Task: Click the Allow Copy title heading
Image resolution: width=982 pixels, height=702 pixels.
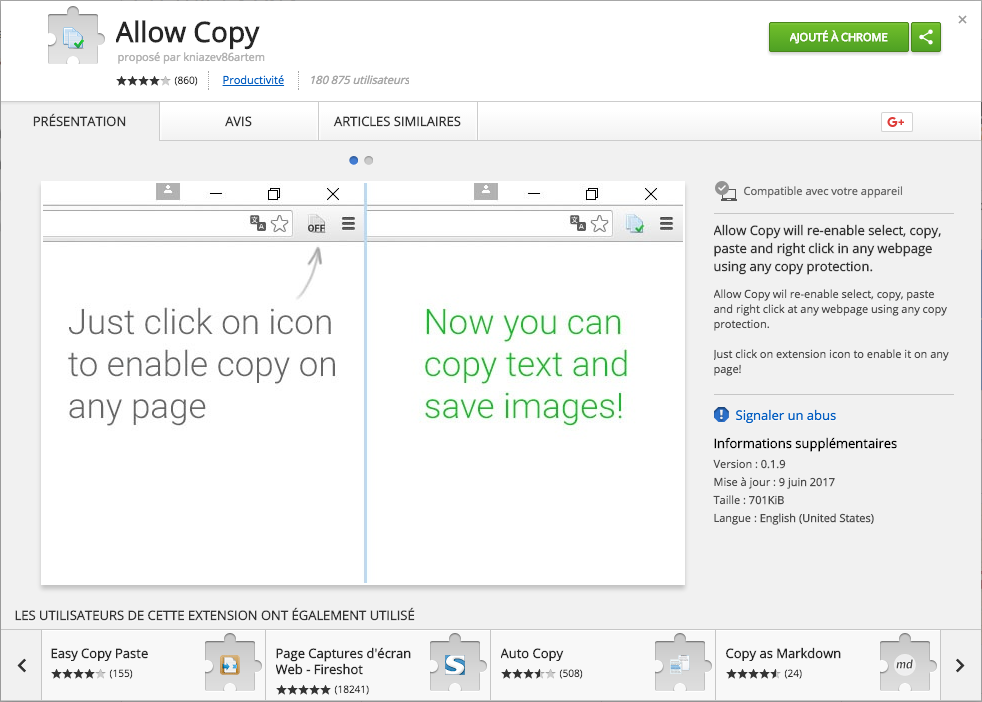Action: pos(187,33)
